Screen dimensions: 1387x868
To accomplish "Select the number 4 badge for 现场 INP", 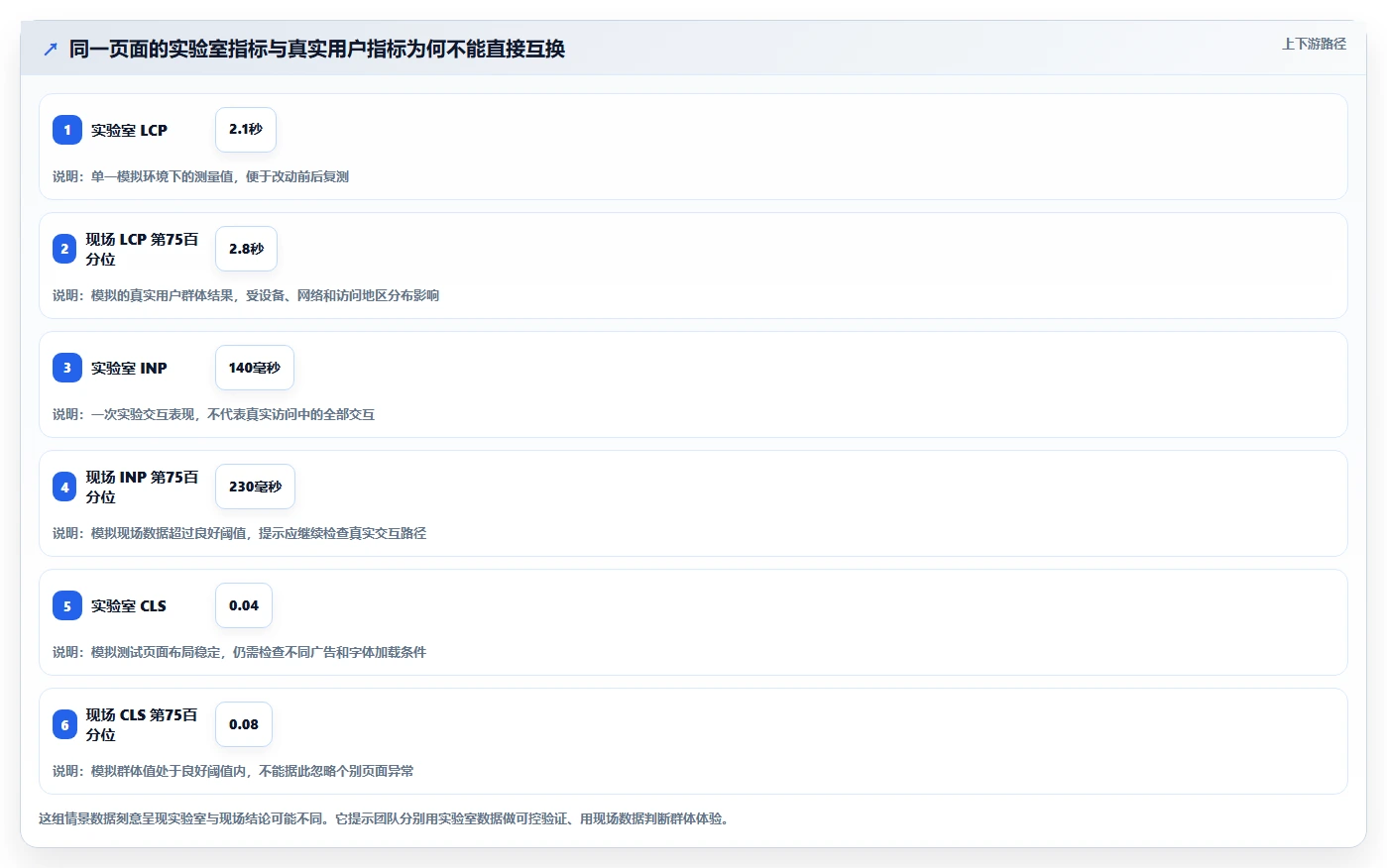I will tap(64, 487).
